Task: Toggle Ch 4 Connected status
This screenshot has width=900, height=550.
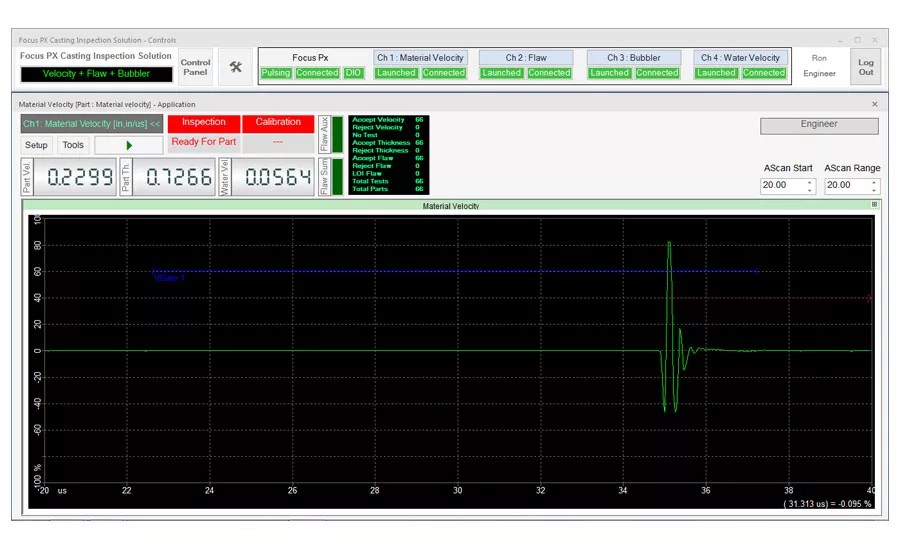Action: tap(764, 73)
